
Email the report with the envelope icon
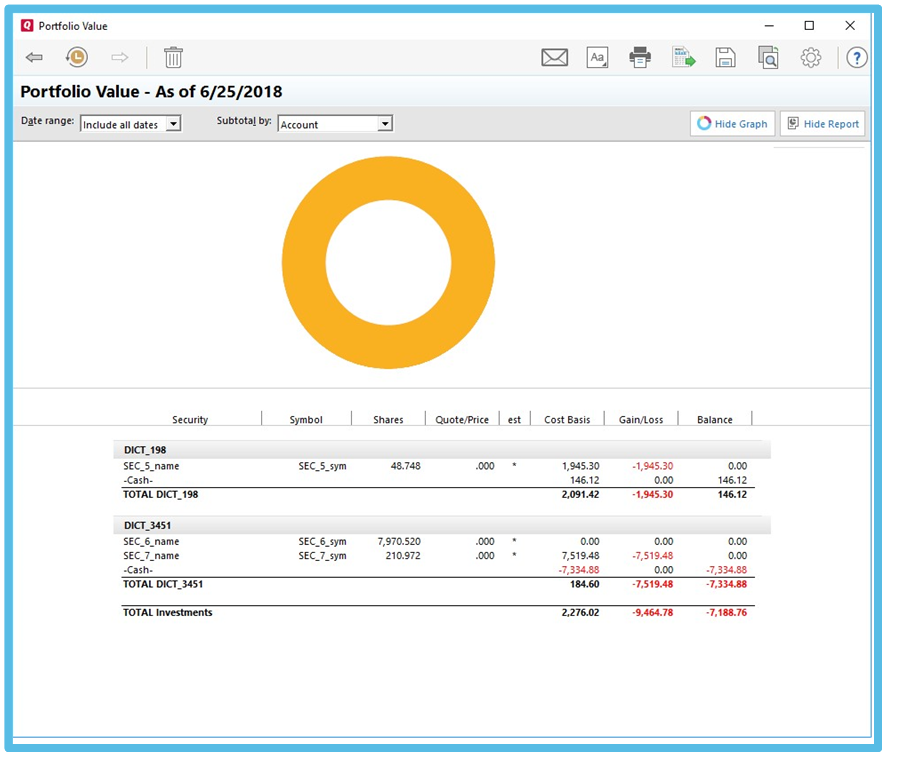[554, 58]
